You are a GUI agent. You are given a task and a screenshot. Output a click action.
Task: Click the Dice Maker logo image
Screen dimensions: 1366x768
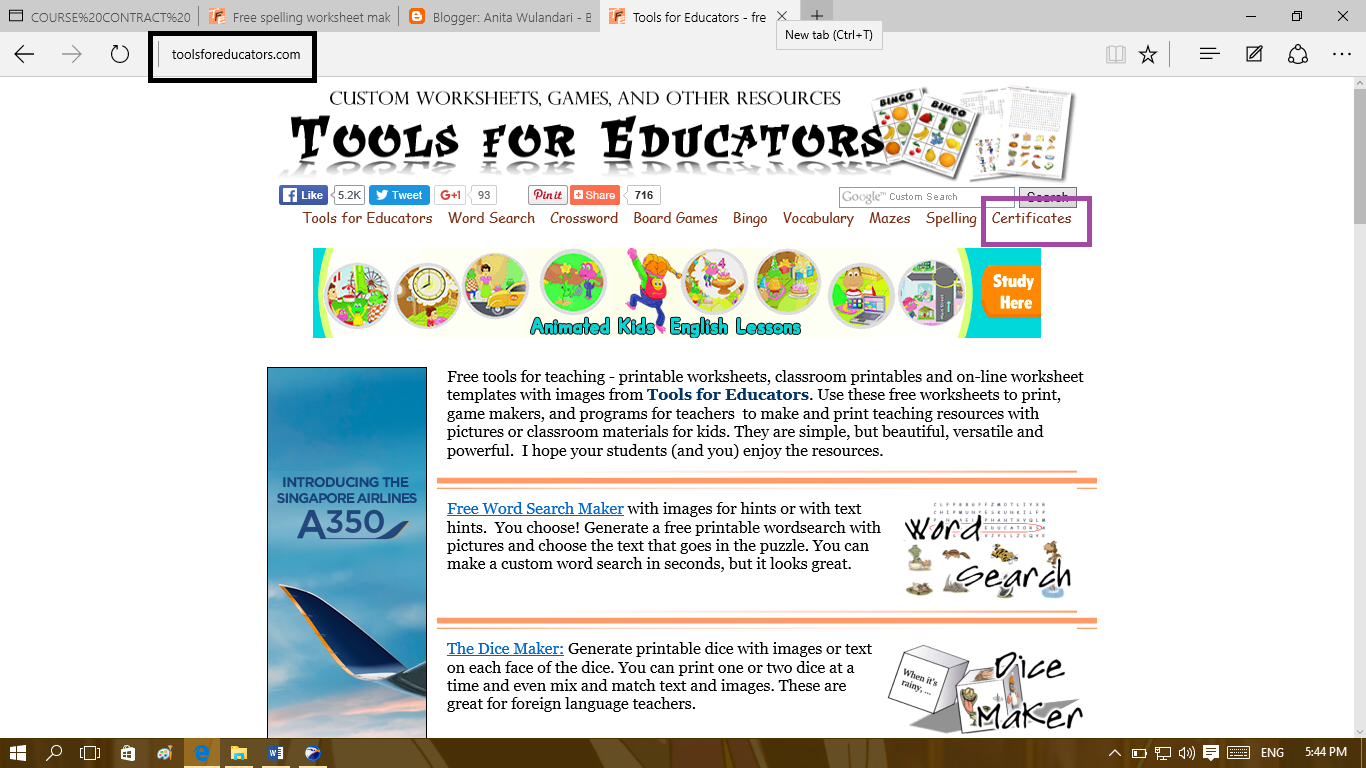(986, 688)
